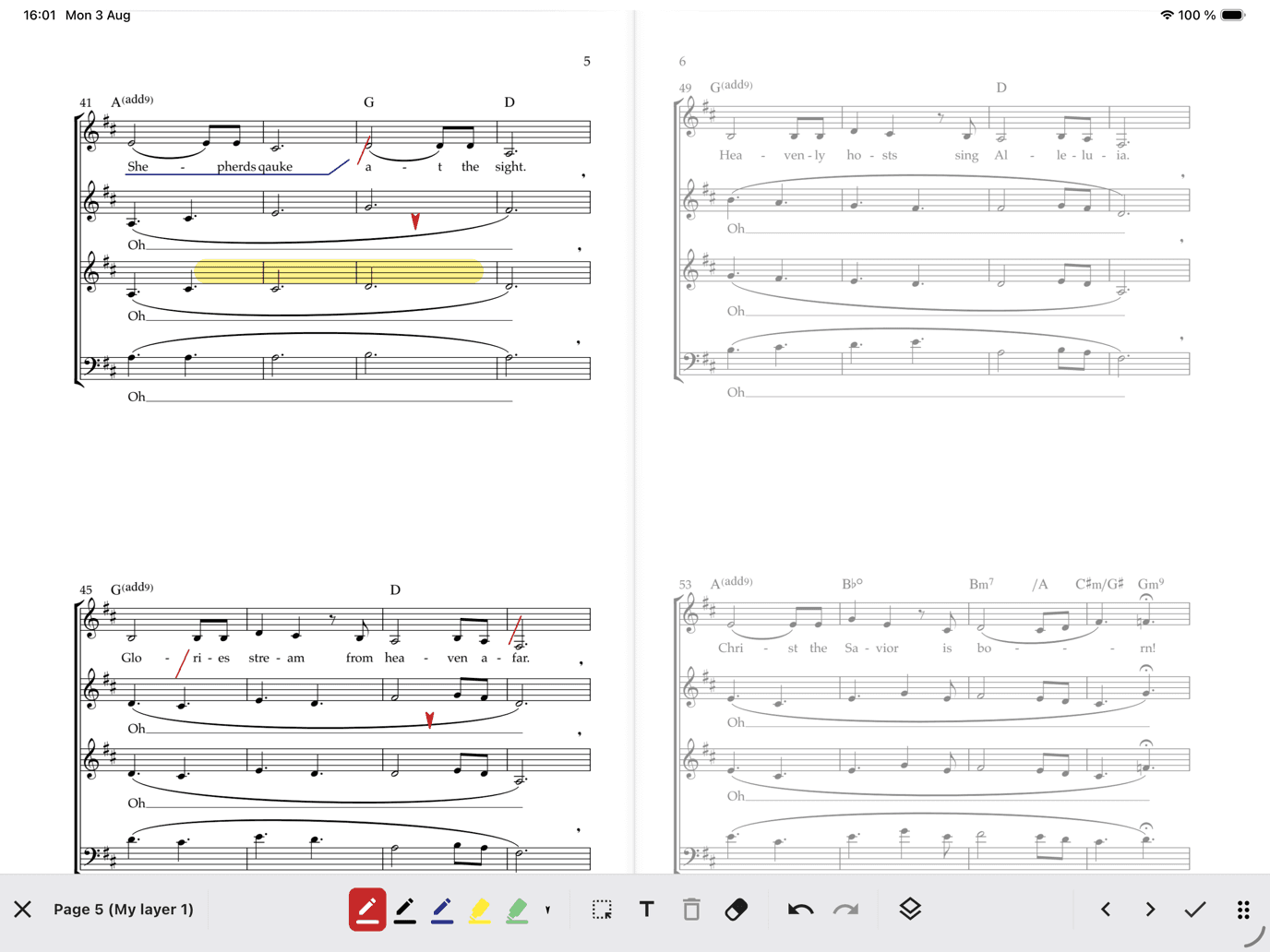Select the Eraser tool

coord(736,910)
